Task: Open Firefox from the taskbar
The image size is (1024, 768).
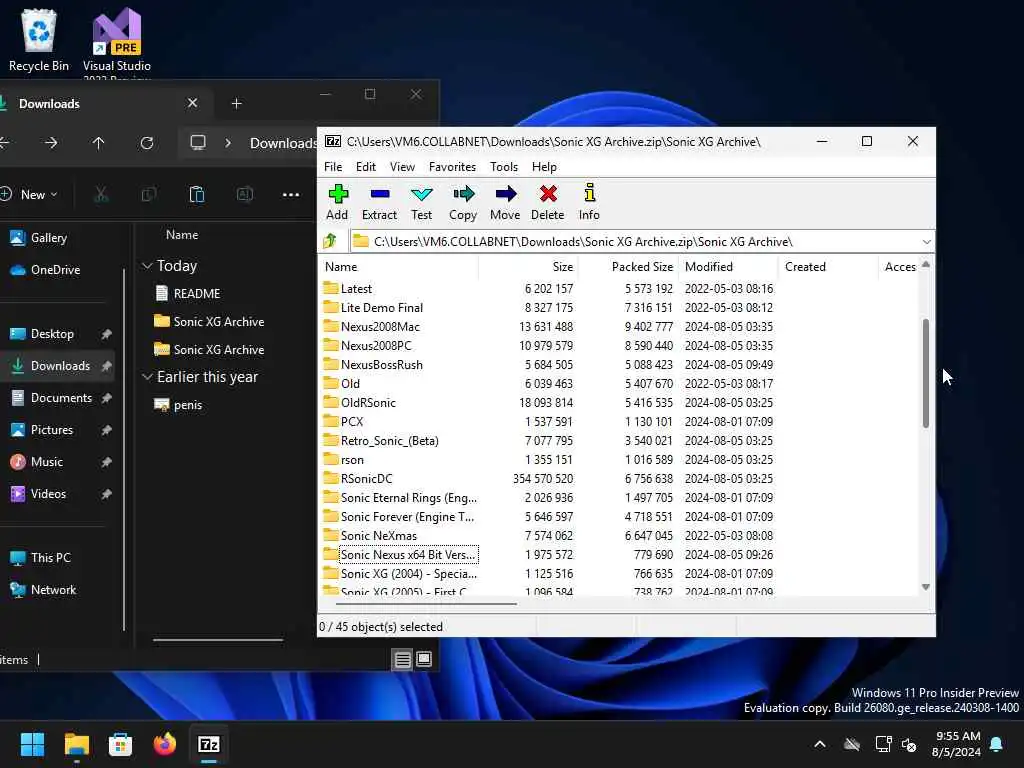Action: (x=165, y=744)
